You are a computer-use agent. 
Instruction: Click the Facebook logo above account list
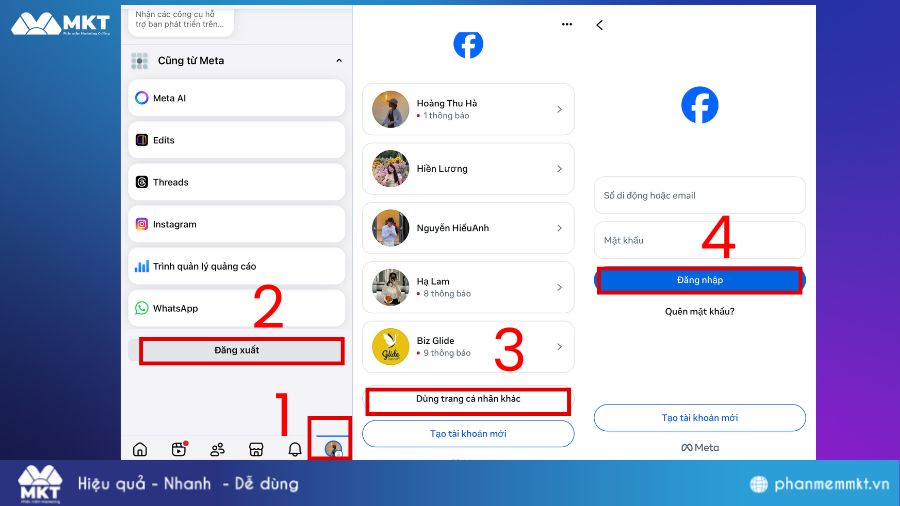click(x=468, y=44)
